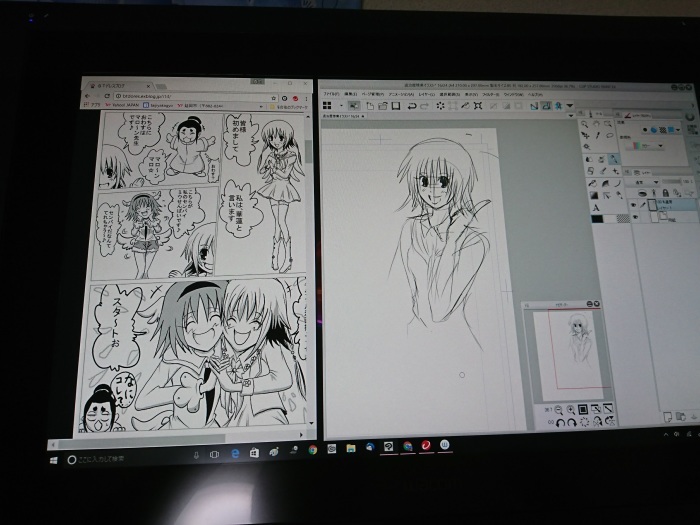Viewport: 700px width, 525px height.
Task: Select the Decoration sparkle tool
Action: 615,171
